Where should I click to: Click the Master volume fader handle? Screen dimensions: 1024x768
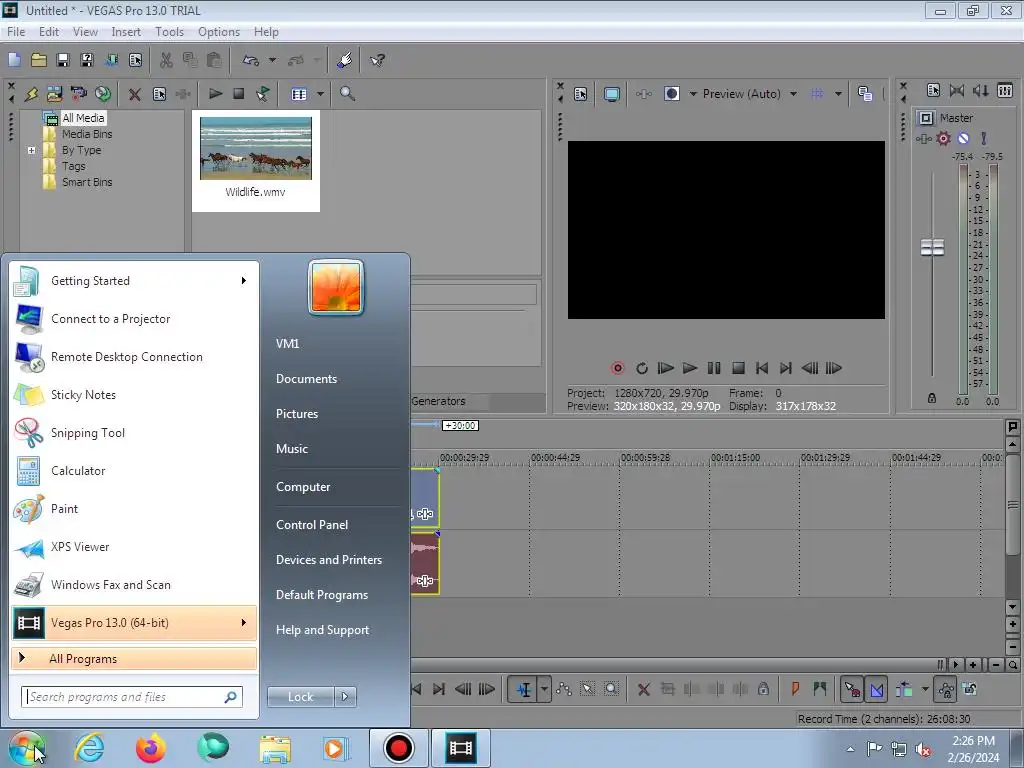click(932, 248)
